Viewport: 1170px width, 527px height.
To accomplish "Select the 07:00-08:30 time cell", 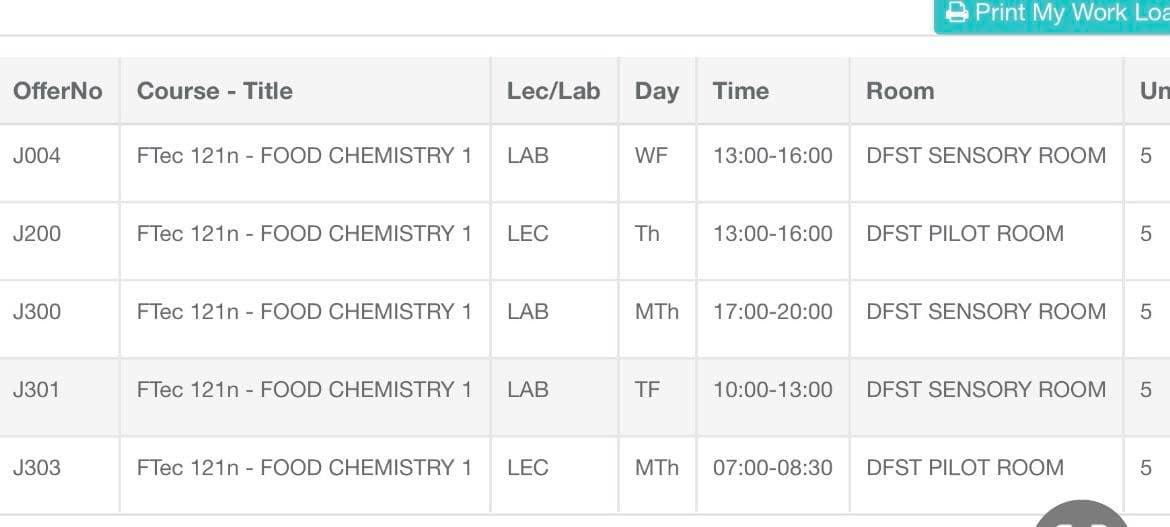I will 772,468.
